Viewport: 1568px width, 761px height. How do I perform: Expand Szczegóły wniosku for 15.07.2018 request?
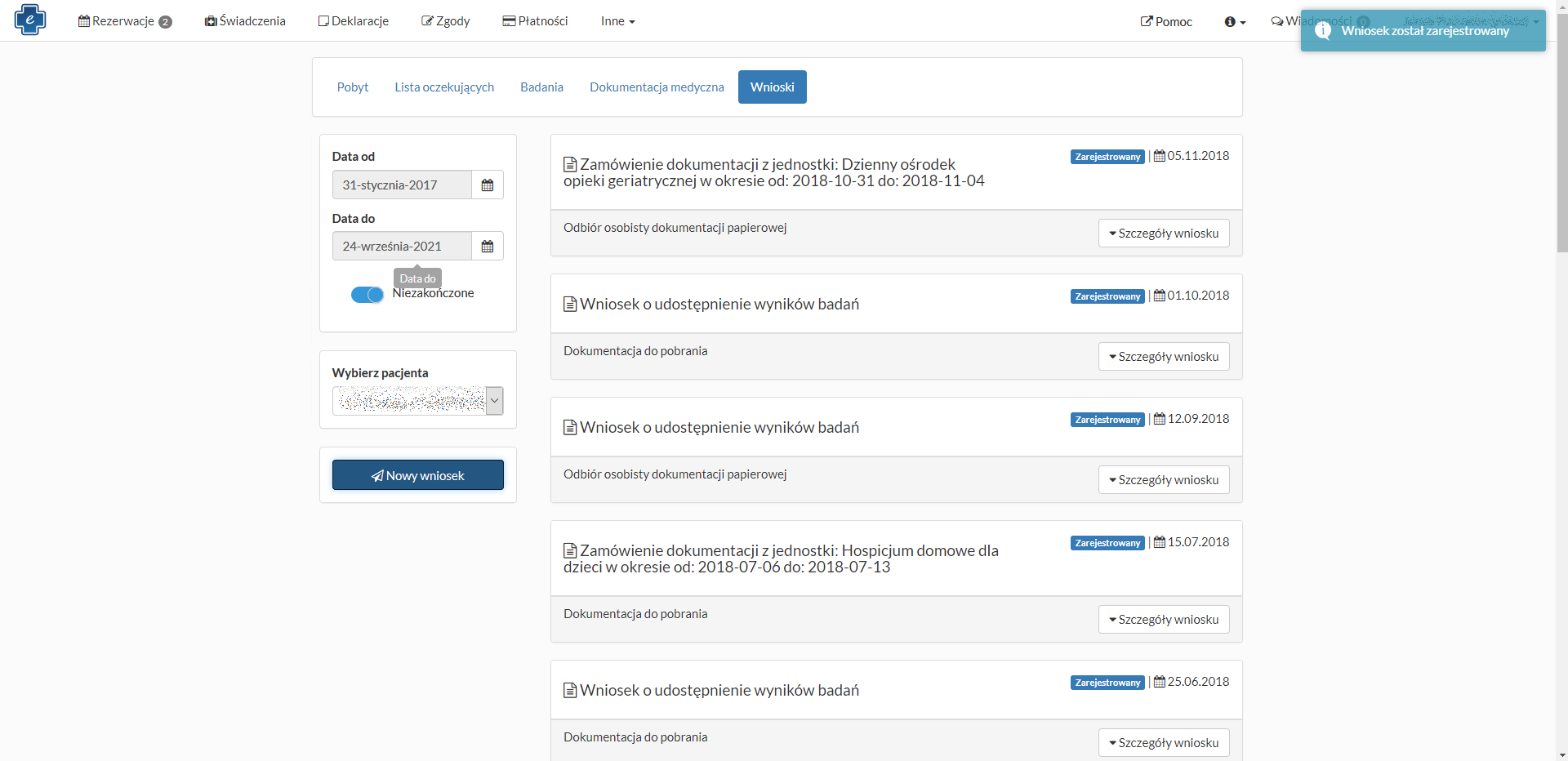coord(1163,620)
